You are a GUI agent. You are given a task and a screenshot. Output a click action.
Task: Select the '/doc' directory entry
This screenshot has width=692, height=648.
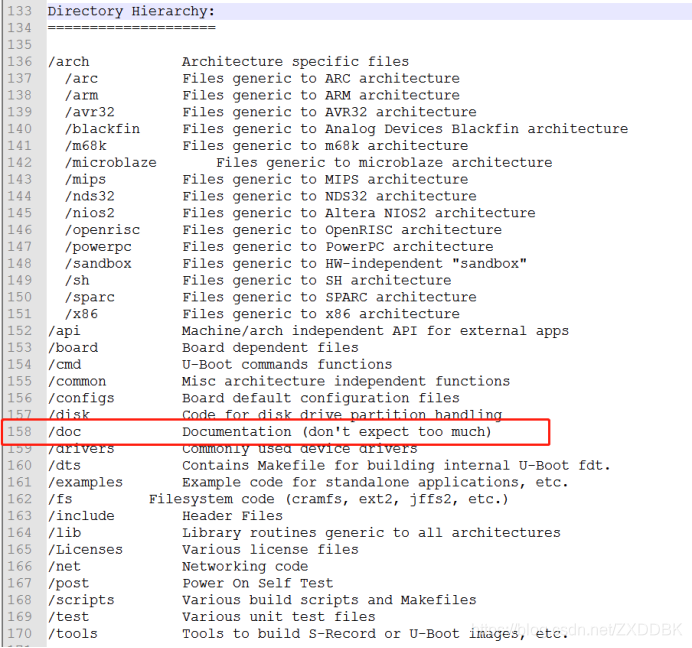[64, 431]
